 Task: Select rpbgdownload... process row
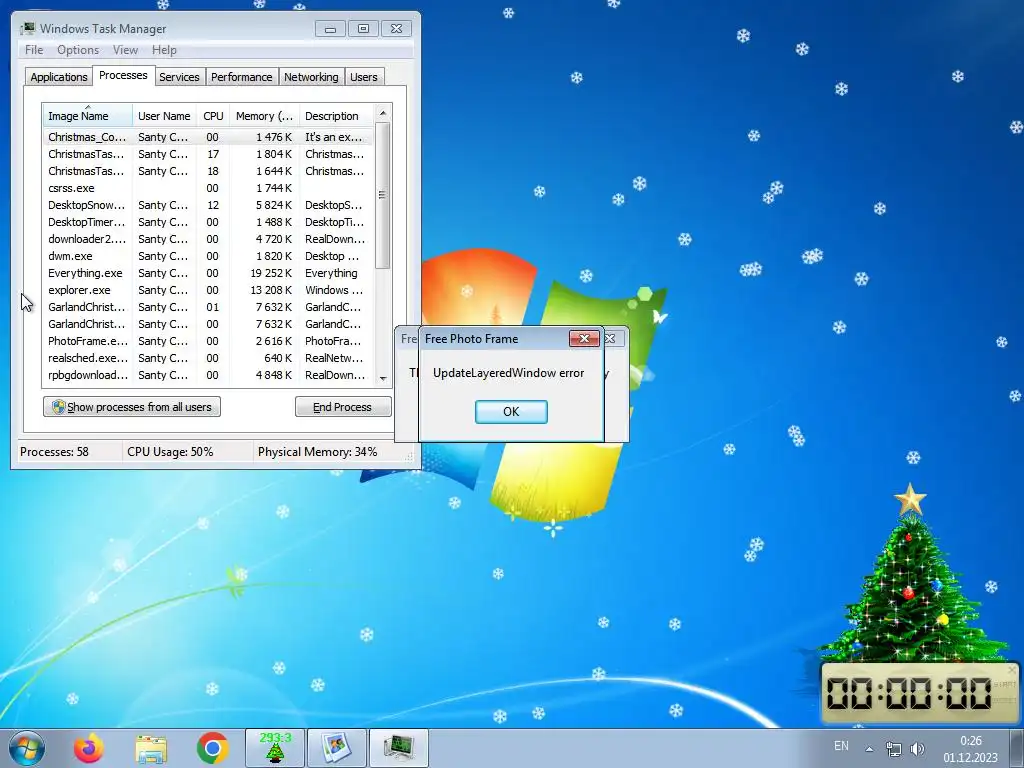click(x=208, y=375)
